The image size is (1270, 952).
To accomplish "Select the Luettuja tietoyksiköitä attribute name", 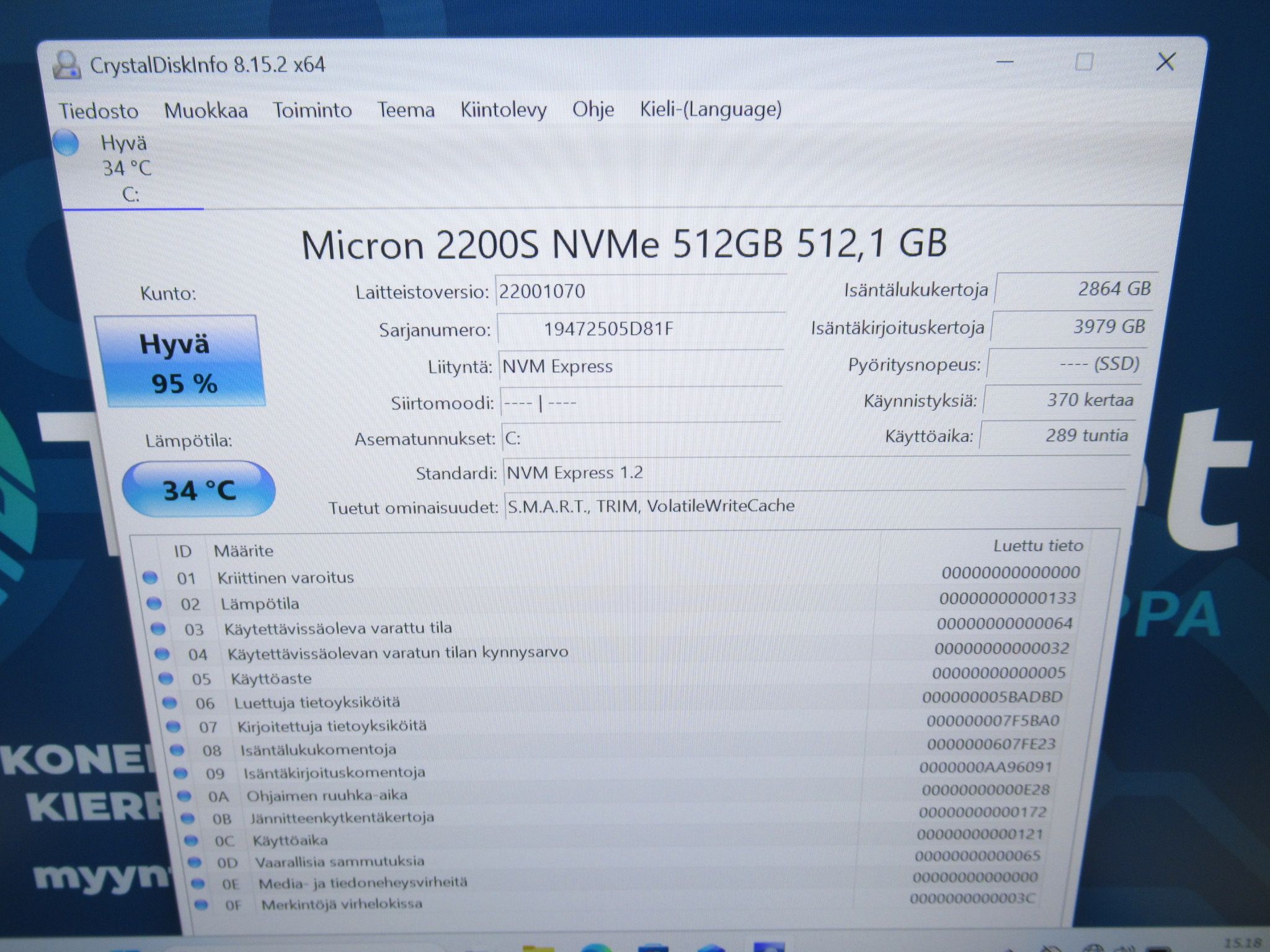I will tap(317, 702).
